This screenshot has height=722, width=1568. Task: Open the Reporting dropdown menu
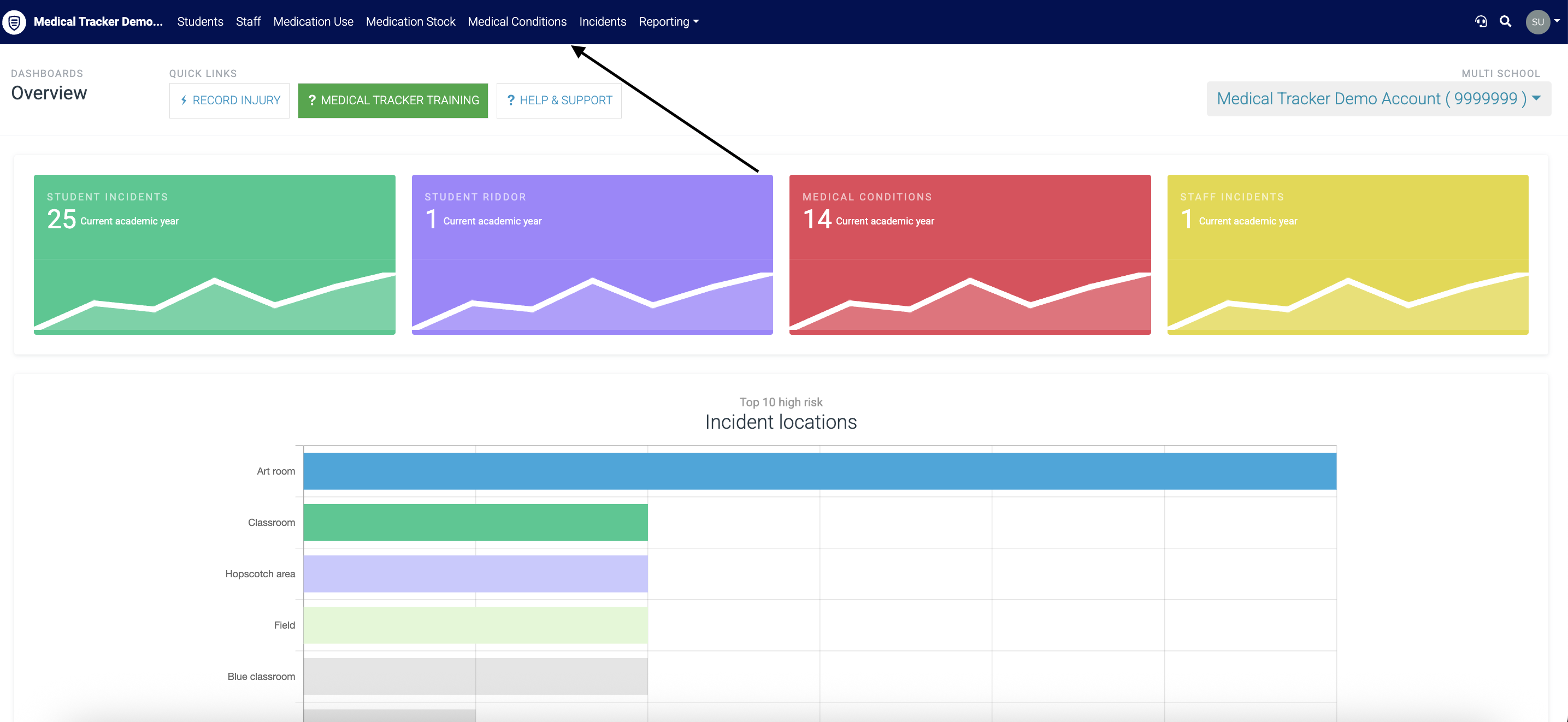point(668,22)
